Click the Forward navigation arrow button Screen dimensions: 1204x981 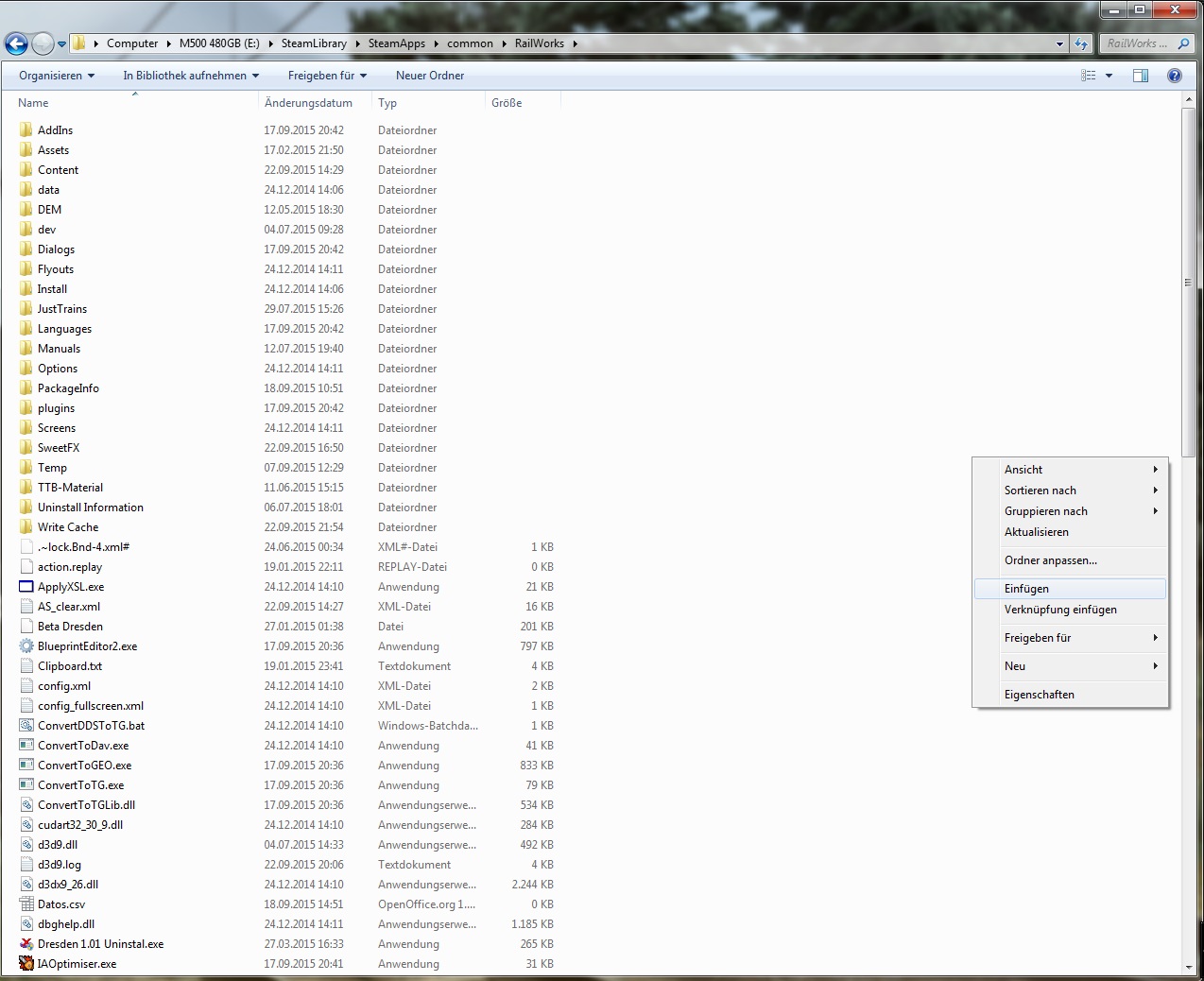(43, 43)
